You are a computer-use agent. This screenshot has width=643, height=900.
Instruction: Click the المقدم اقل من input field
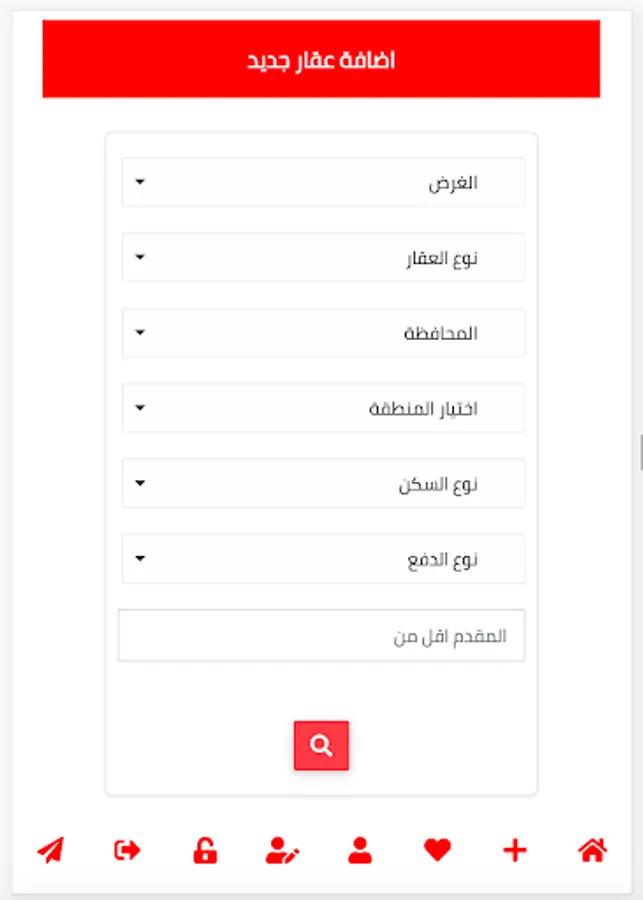tap(321, 636)
